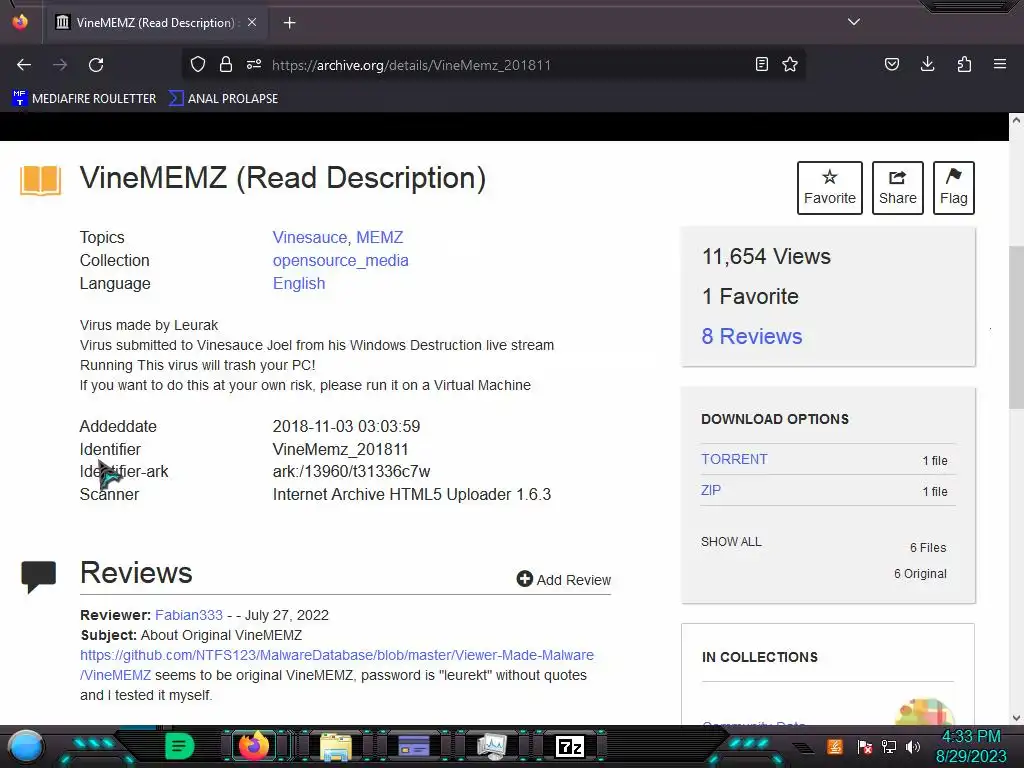Toggle reader view icon in the address bar
The width and height of the screenshot is (1024, 768).
click(761, 64)
